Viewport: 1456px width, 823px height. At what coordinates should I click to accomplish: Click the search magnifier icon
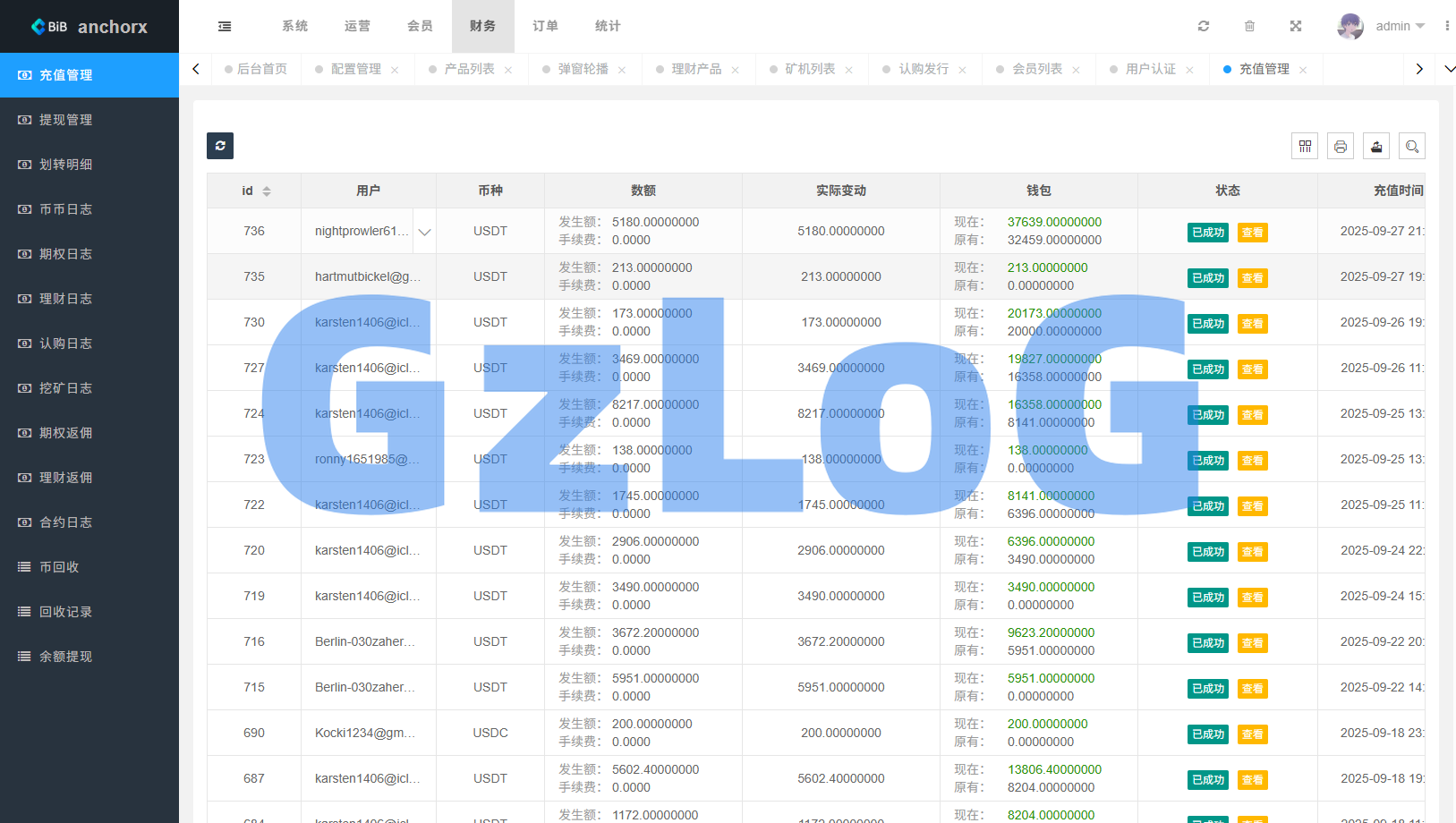[x=1412, y=146]
